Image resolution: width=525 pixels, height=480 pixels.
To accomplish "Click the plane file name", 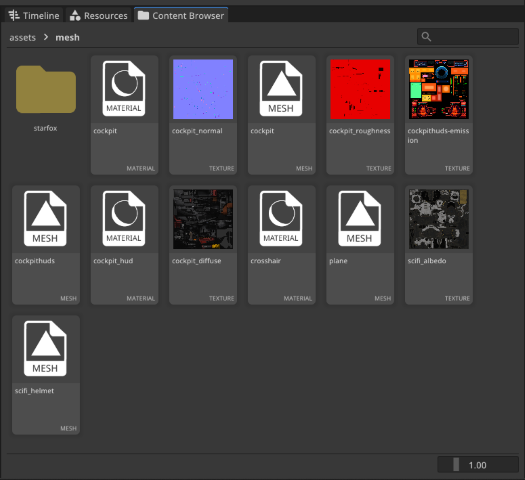I will point(338,261).
